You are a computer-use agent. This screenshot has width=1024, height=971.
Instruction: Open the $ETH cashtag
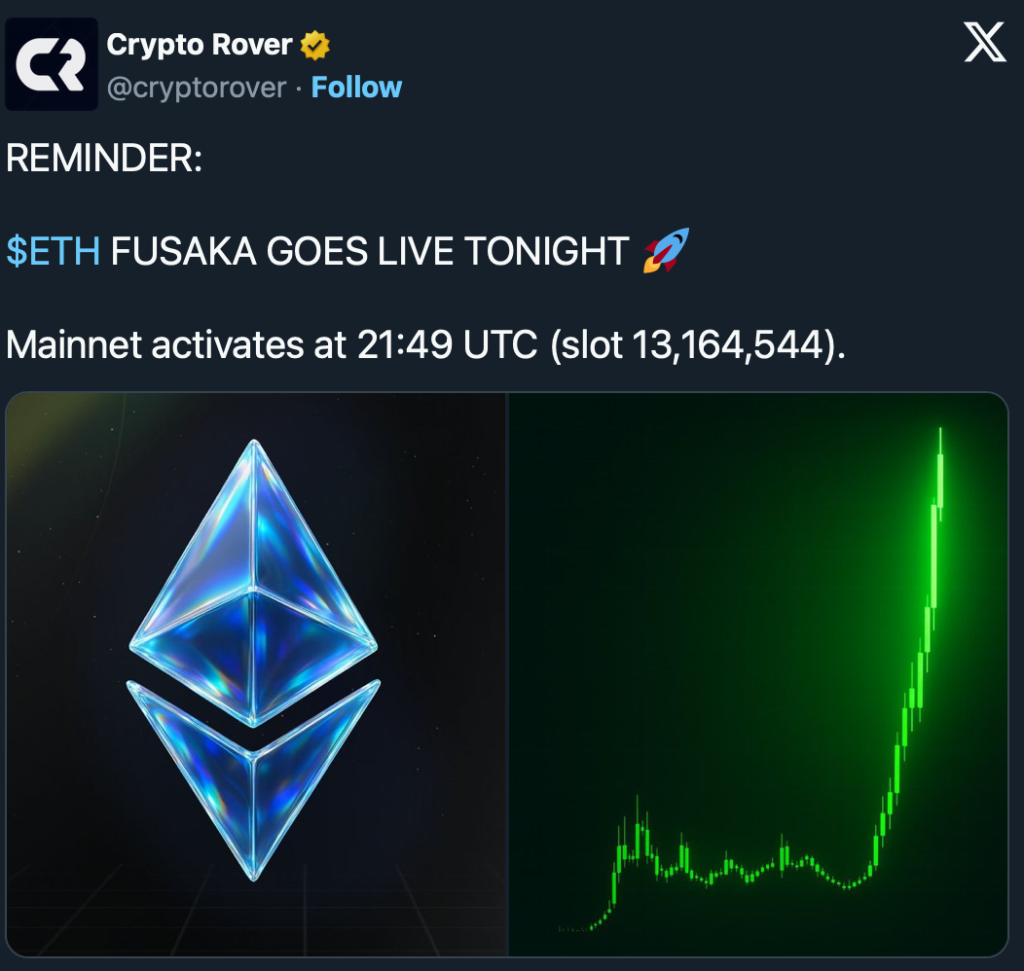[x=53, y=251]
